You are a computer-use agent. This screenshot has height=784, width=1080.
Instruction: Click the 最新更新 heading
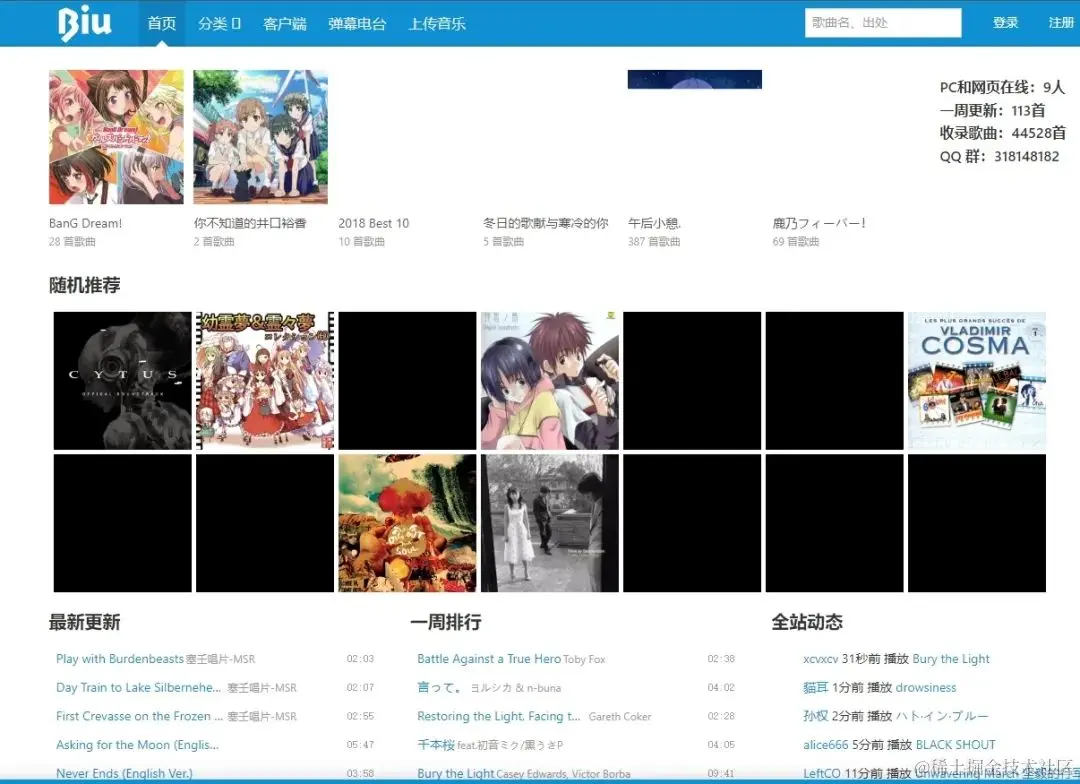[x=85, y=622]
